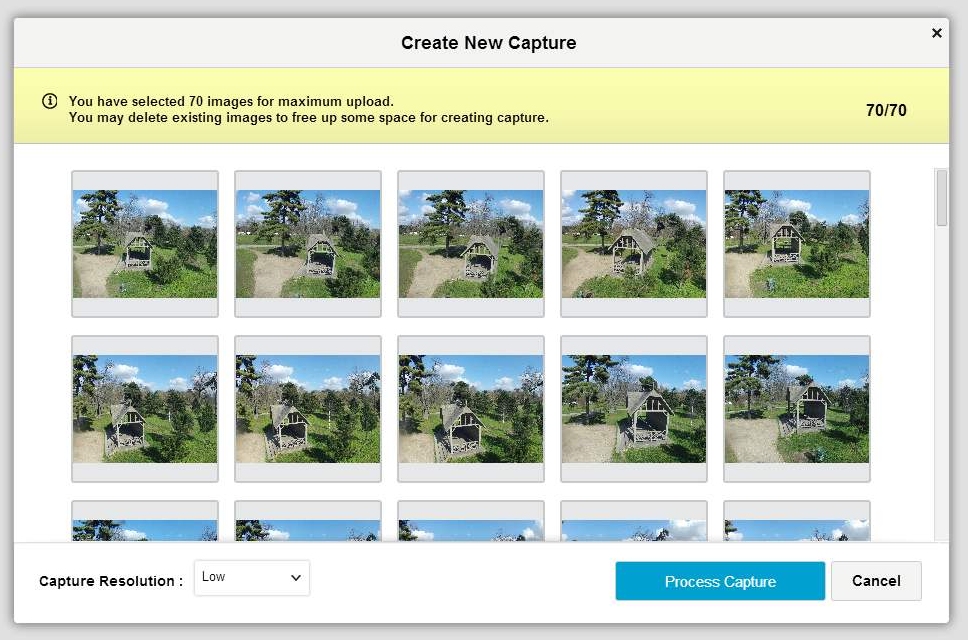Screen dimensions: 968x640
Task: Select the first thumbnail in the second row
Action: click(x=145, y=409)
